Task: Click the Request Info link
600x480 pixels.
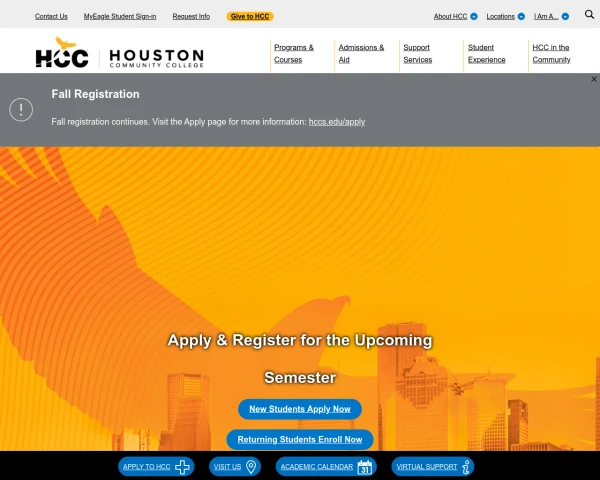Action: (x=191, y=16)
